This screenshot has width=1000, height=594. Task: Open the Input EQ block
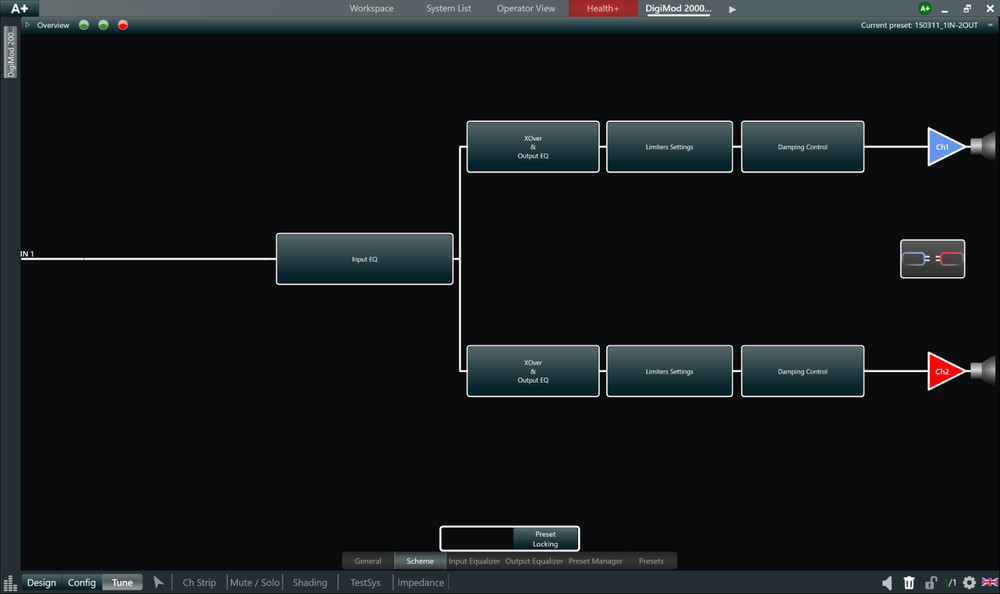click(x=364, y=259)
